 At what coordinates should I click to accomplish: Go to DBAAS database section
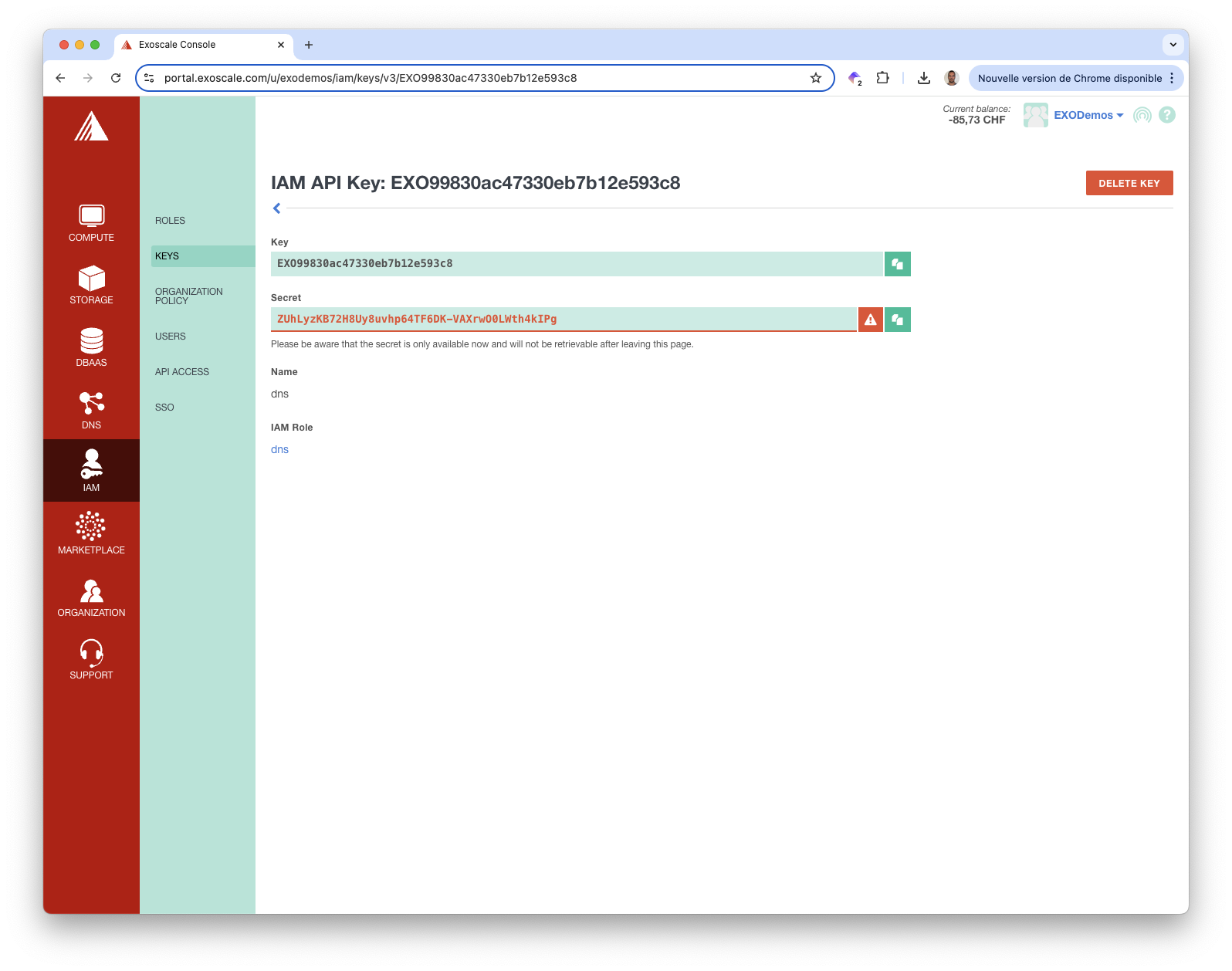pos(91,347)
